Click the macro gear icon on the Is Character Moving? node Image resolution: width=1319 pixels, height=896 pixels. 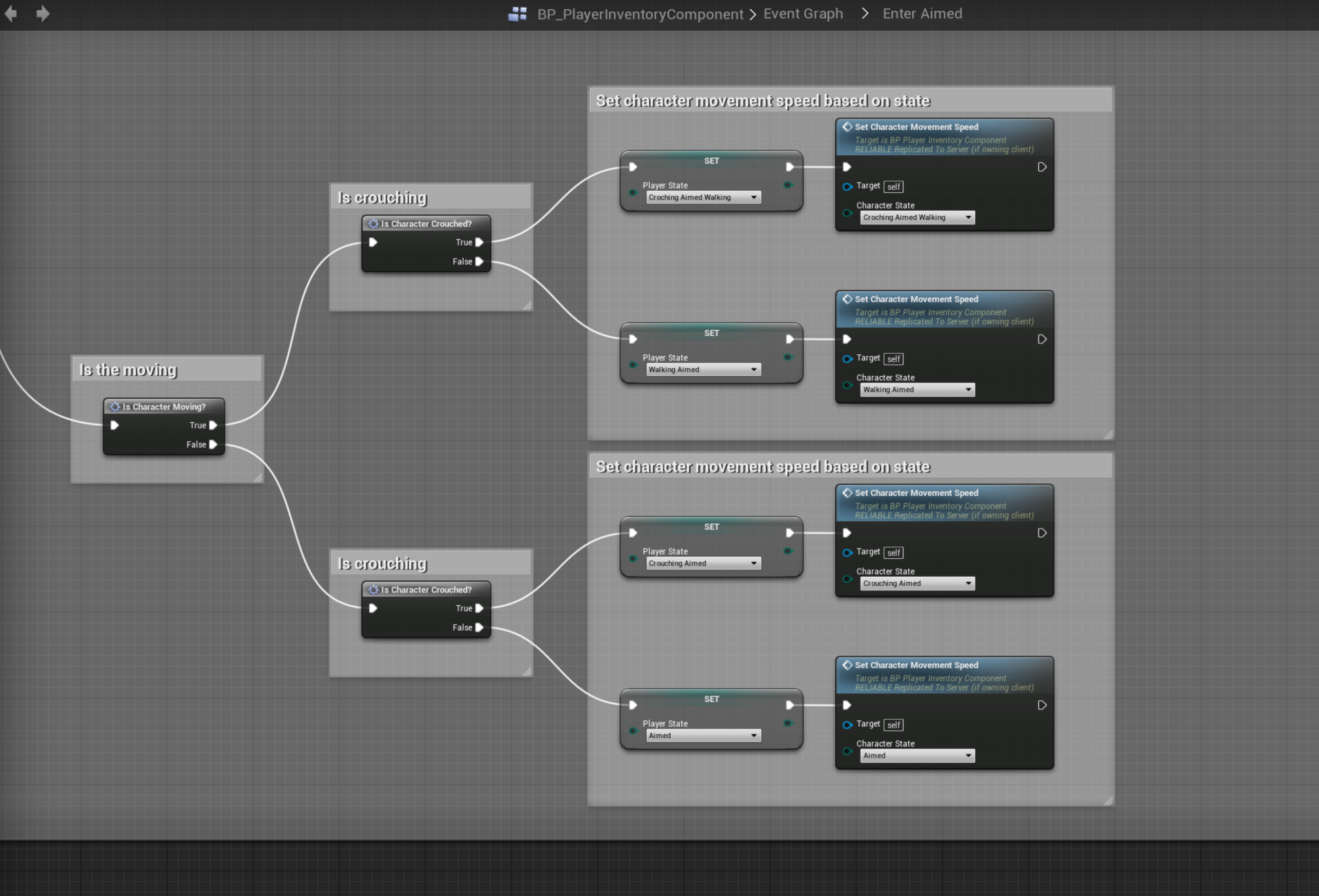click(115, 407)
